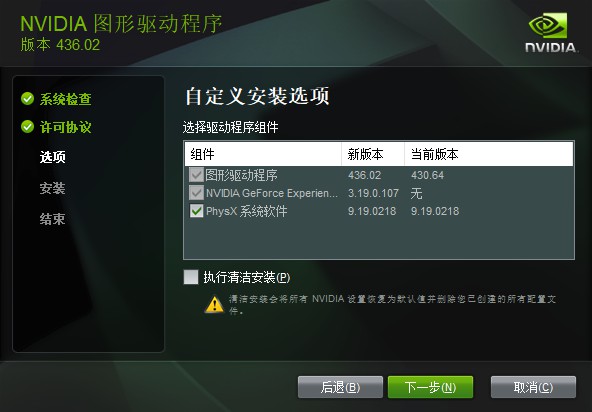
Task: Click the 取消(C) button
Action: (x=533, y=387)
